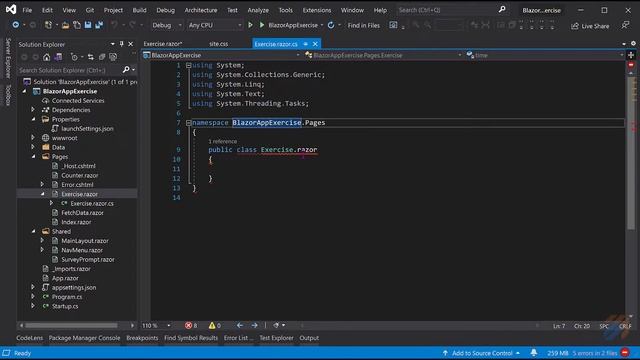Click the Server Explorer side tab
This screenshot has width=640, height=360.
pos(8,58)
